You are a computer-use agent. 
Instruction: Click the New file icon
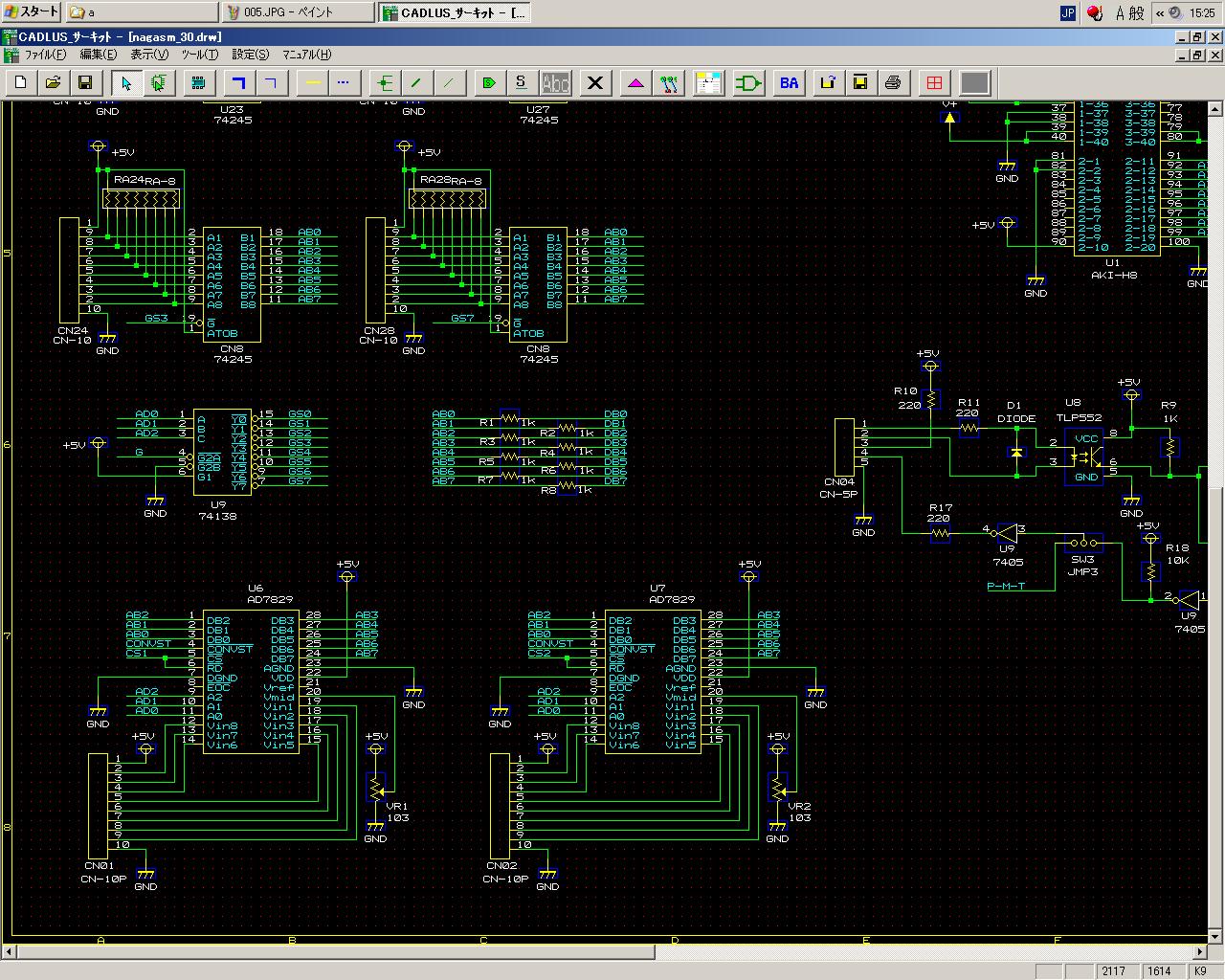[x=21, y=83]
